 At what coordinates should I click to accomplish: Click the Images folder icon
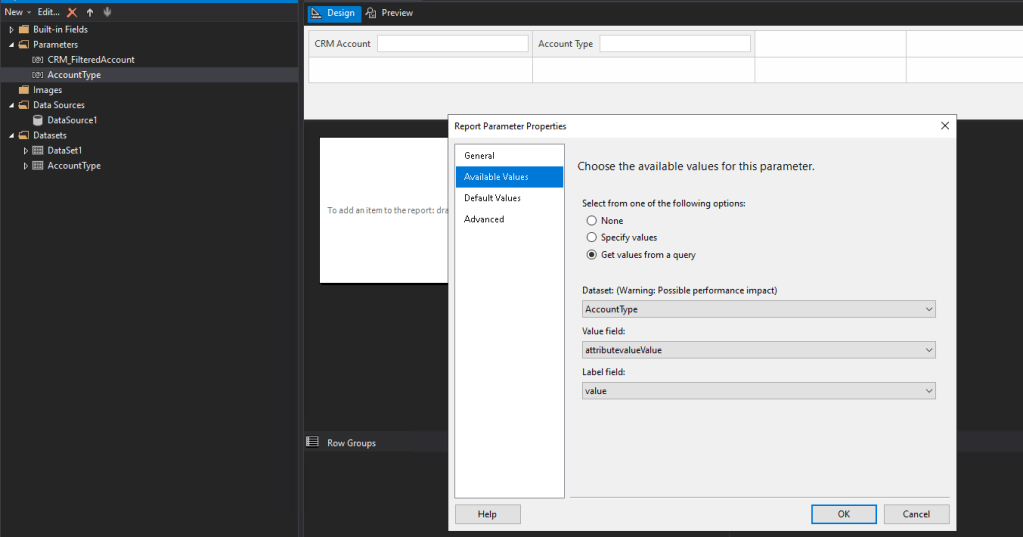24,90
